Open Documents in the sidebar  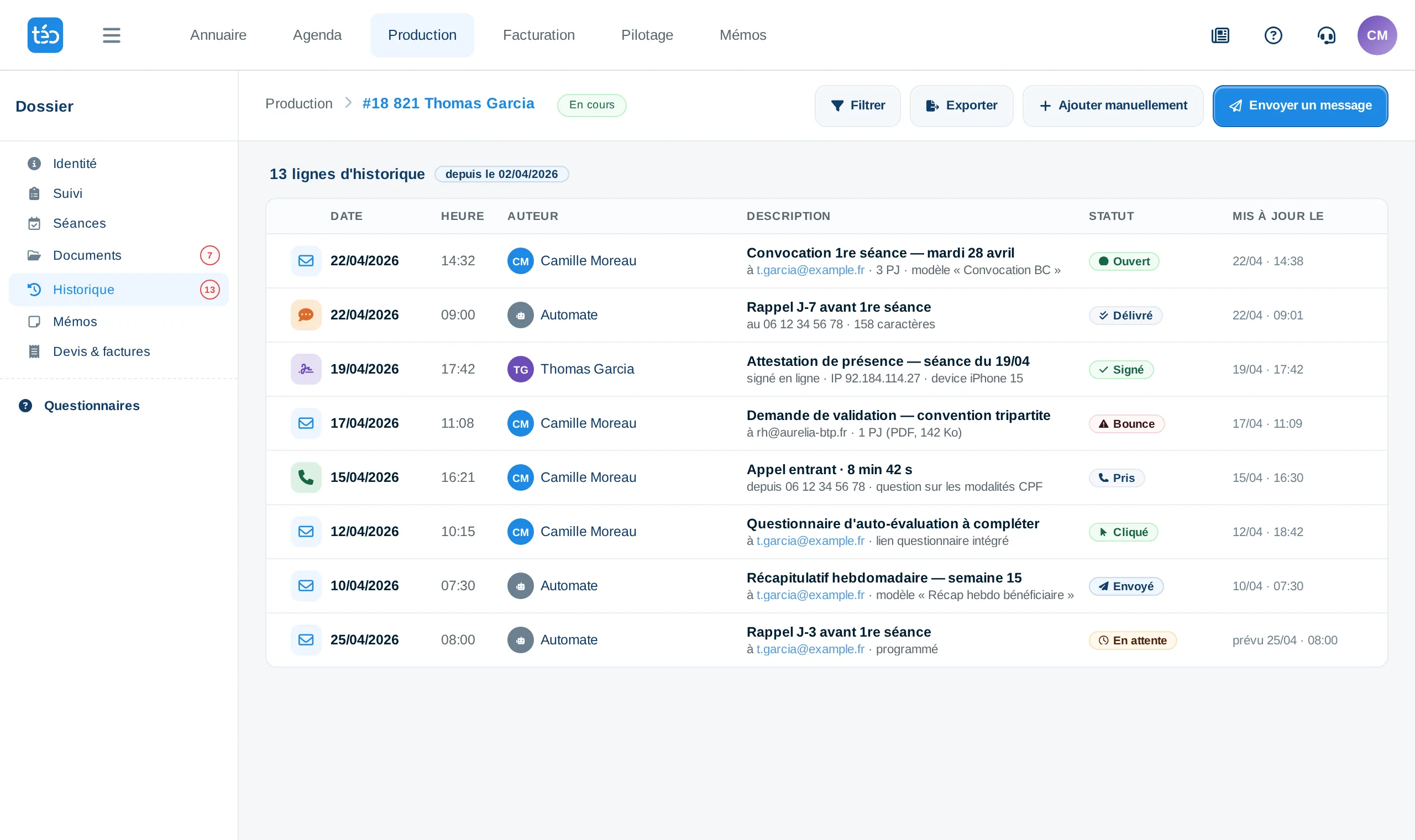click(119, 255)
